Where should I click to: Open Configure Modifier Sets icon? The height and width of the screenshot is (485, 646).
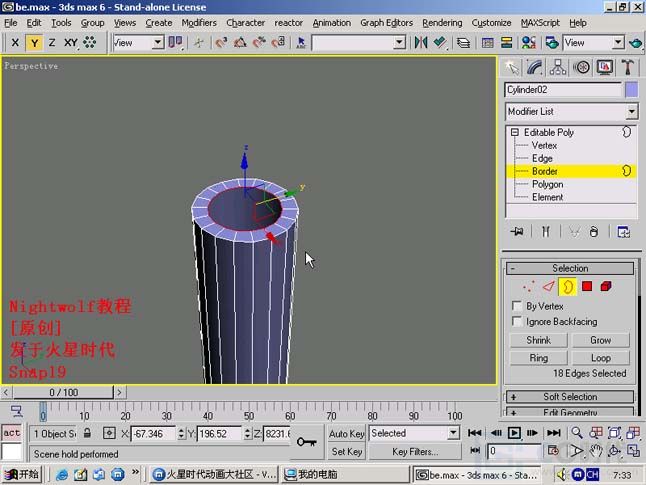point(623,232)
